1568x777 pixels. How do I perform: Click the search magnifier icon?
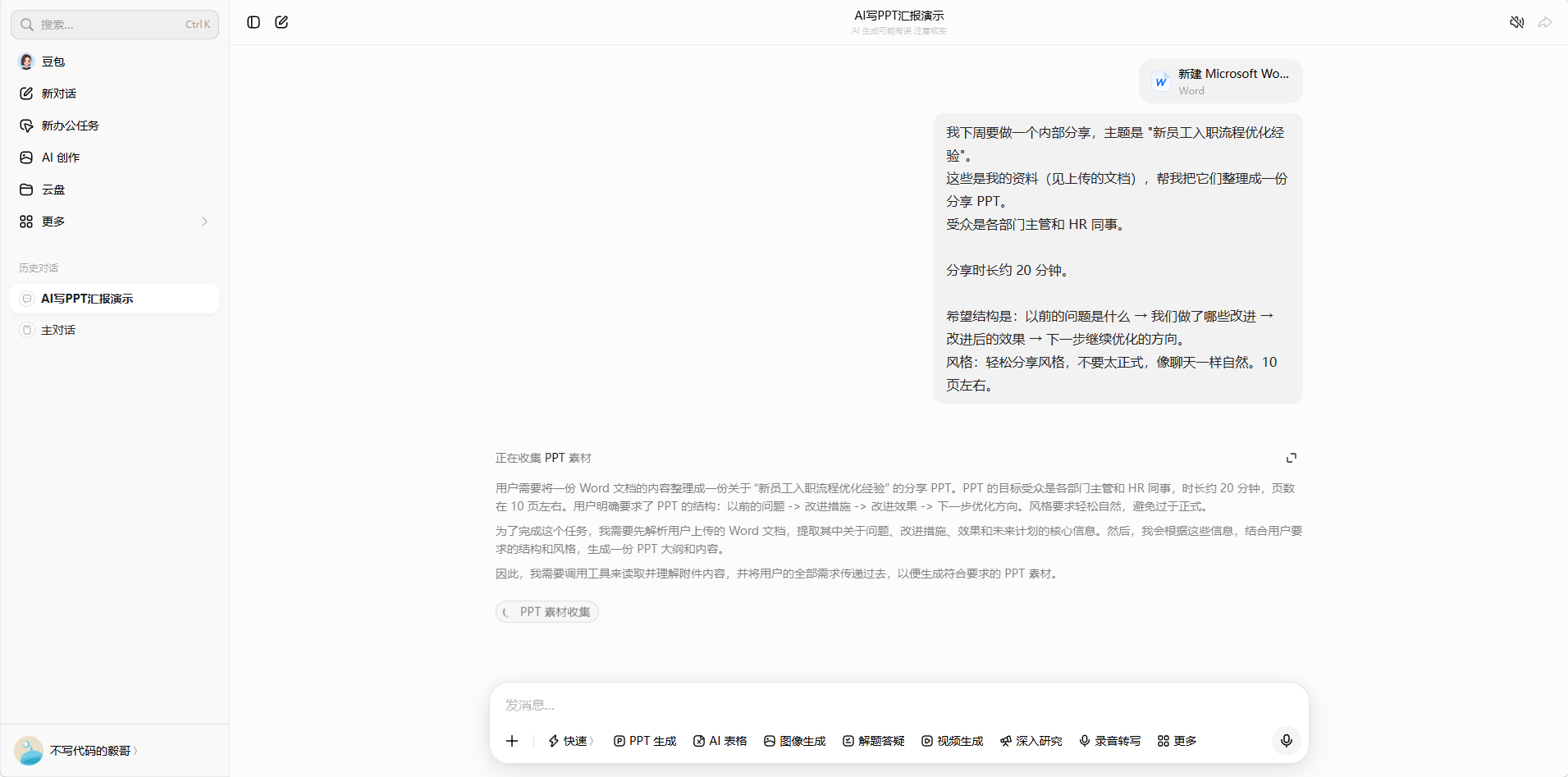click(27, 25)
